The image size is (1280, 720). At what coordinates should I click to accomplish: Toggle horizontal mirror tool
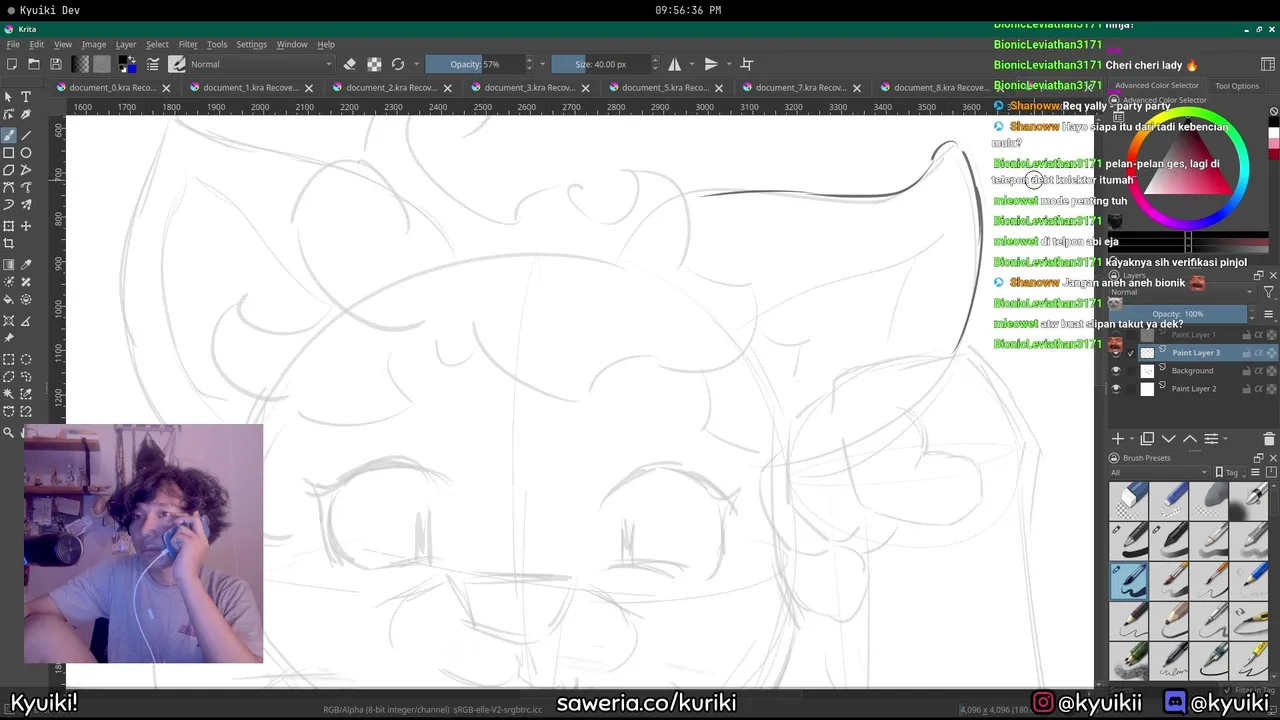675,64
